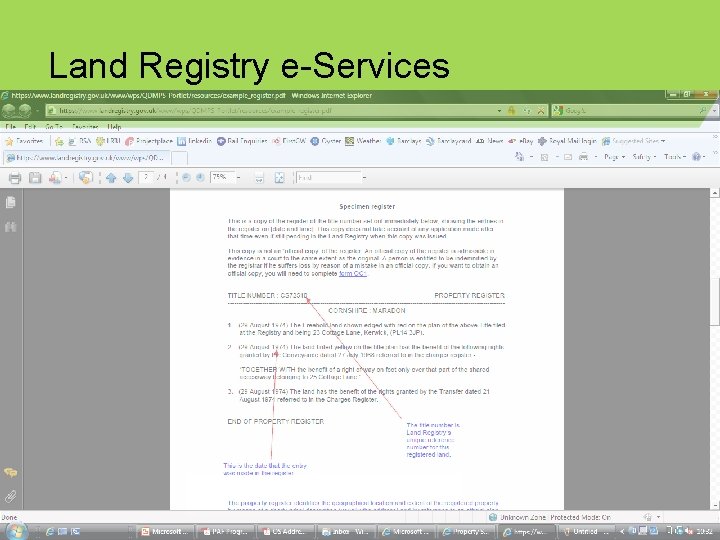Open the Comments icon in left sidebar

11,472
